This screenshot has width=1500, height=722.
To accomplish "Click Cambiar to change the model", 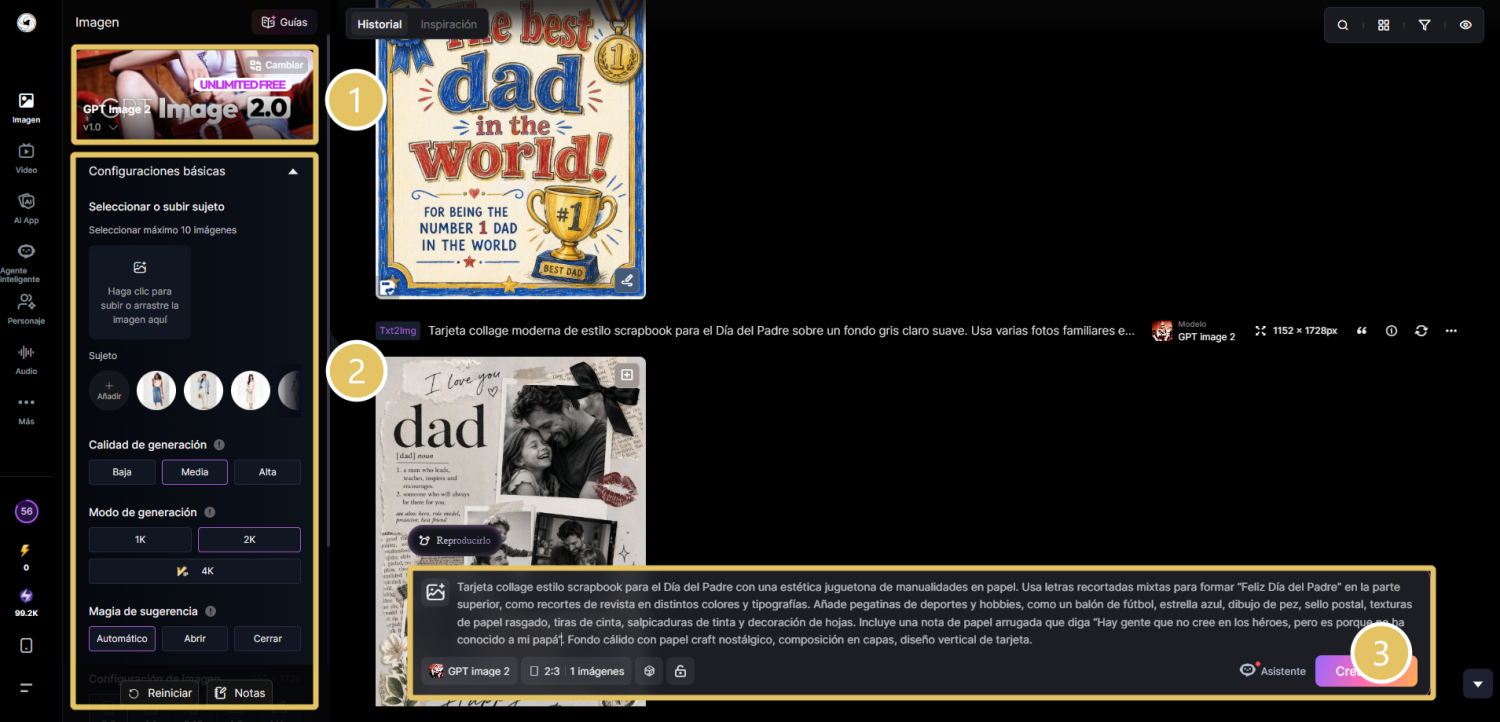I will (276, 65).
